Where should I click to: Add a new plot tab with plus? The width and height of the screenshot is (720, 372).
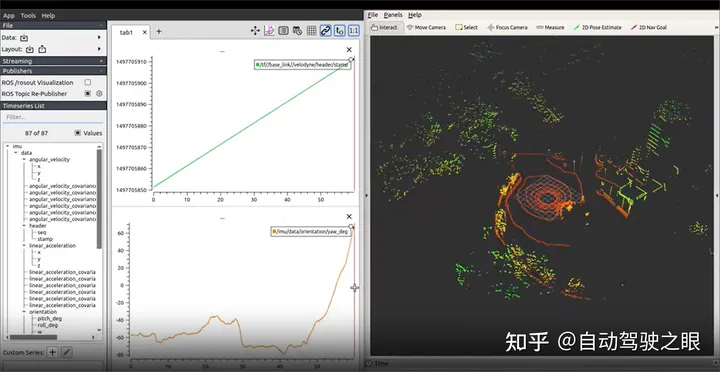coord(159,32)
